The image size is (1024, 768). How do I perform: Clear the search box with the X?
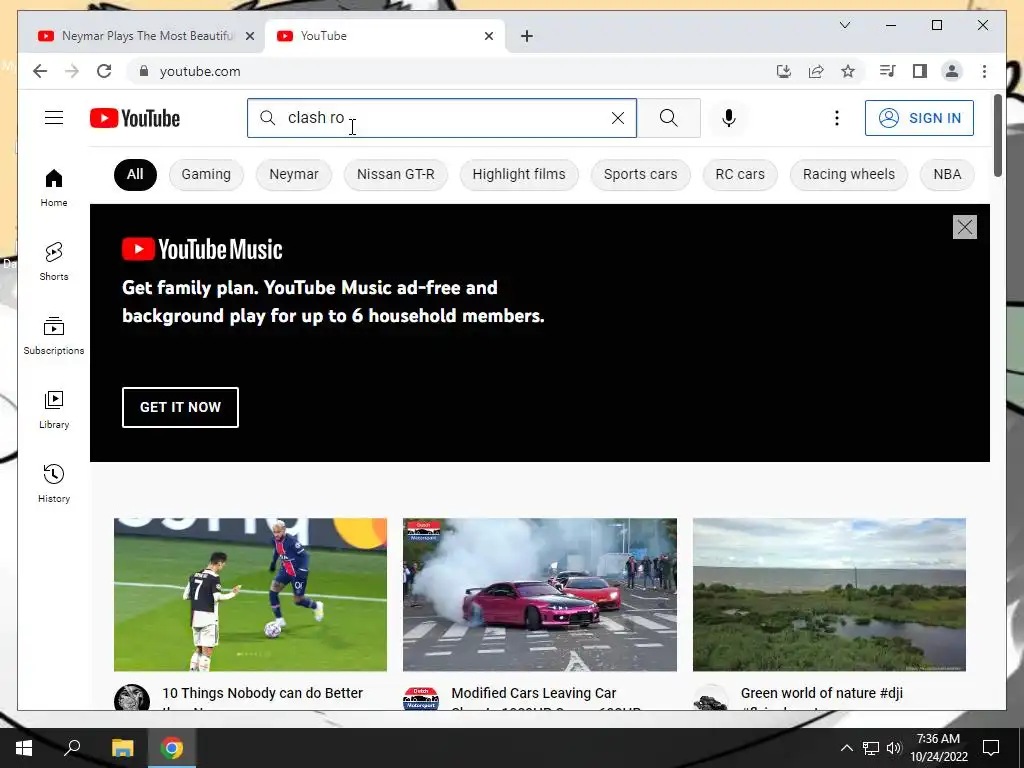pos(618,118)
